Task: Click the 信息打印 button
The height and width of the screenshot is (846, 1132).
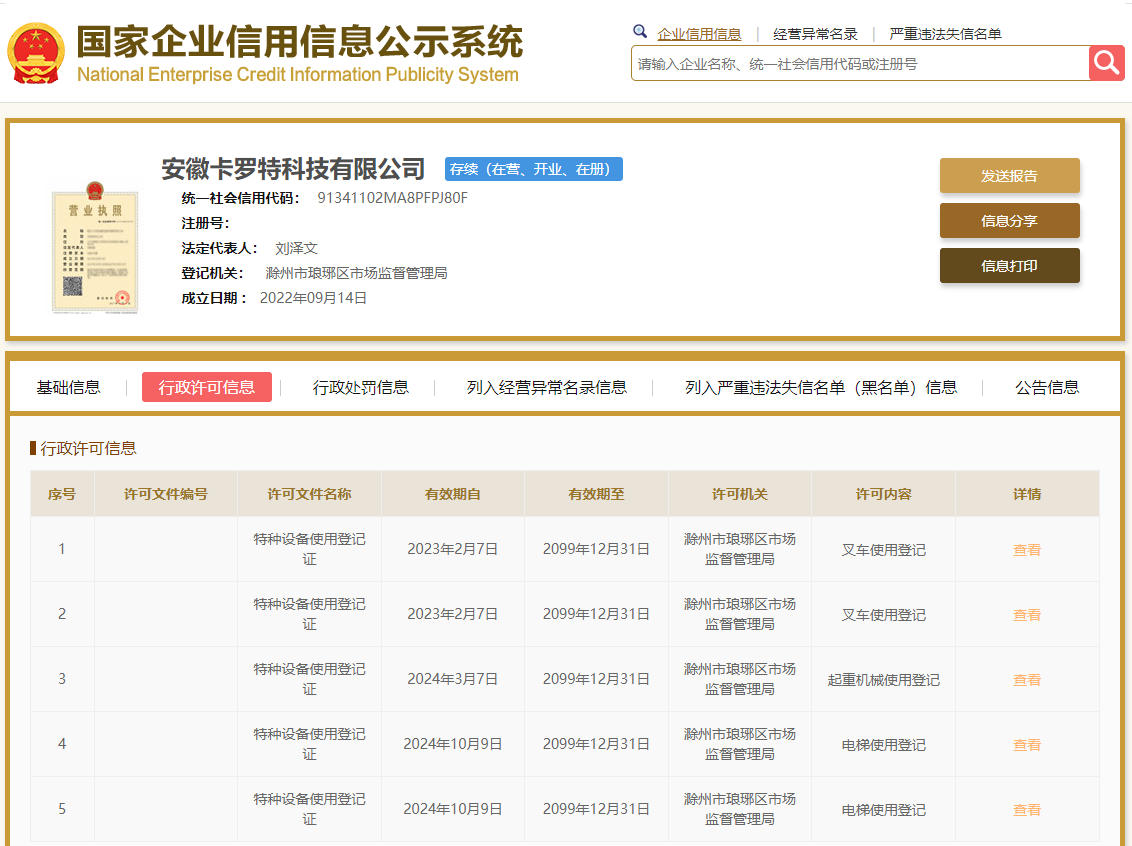Action: coord(1009,266)
